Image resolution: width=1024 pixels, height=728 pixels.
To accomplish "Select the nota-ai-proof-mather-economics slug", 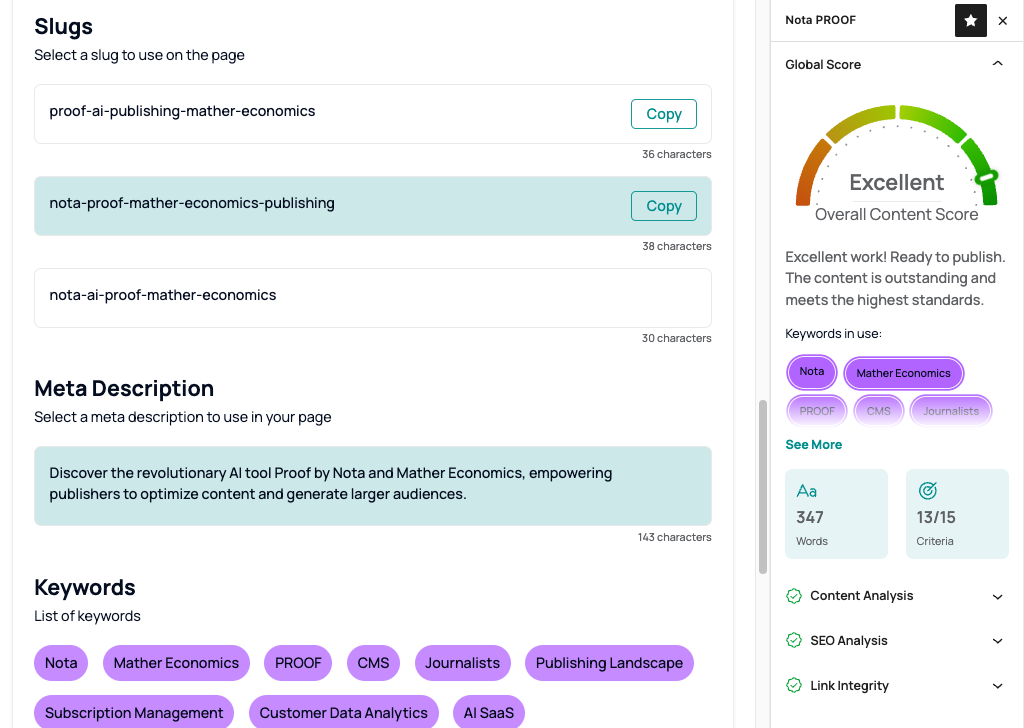I will (x=372, y=298).
